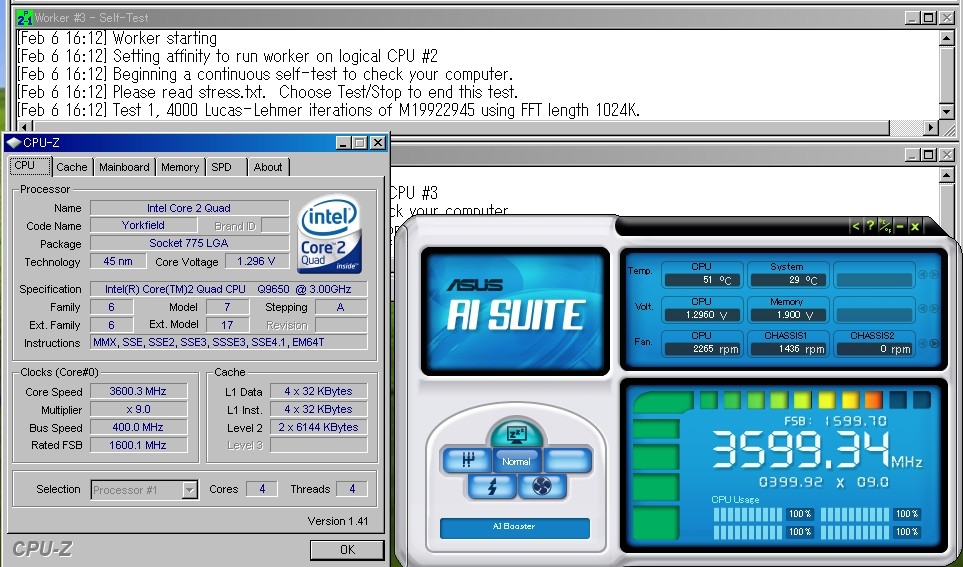Click the right arrow on the Volt row
963x567 pixels.
click(x=934, y=309)
